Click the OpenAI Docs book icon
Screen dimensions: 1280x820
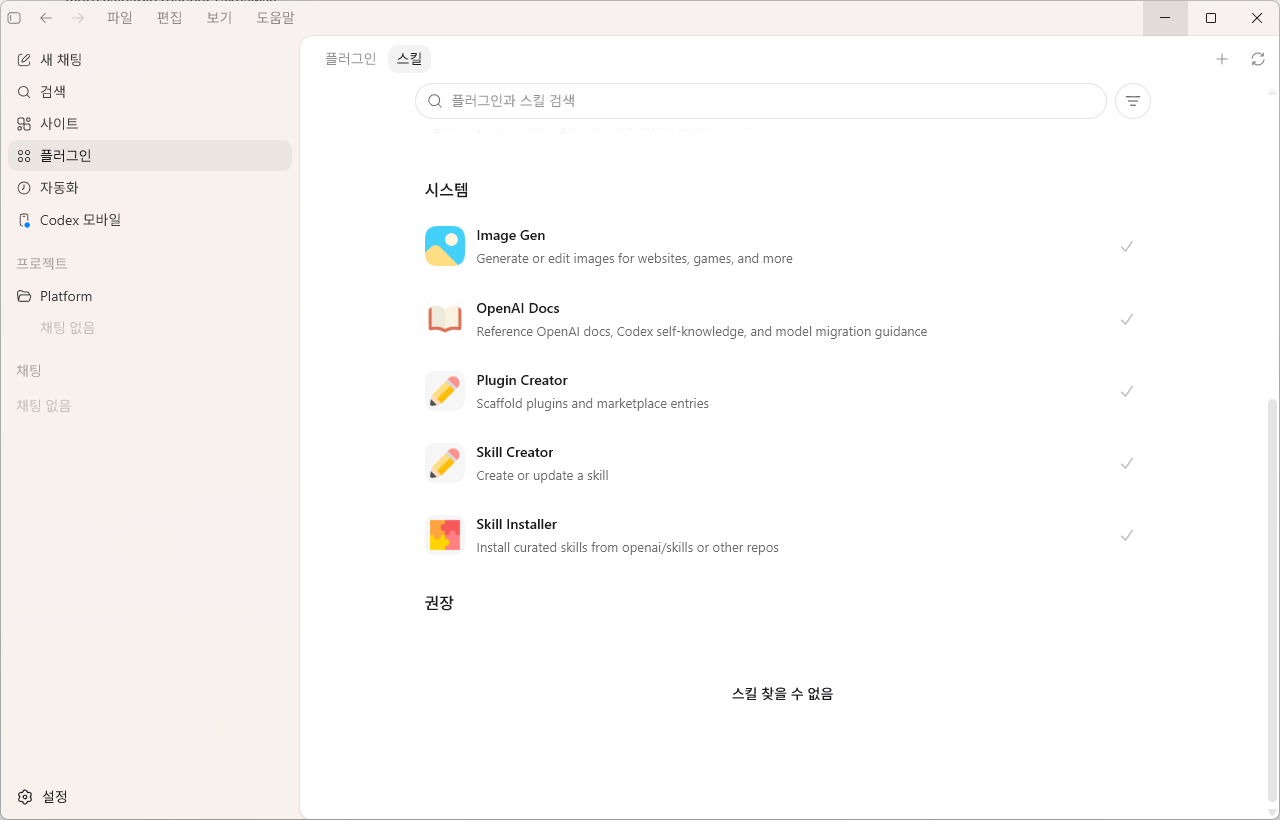pyautogui.click(x=445, y=319)
